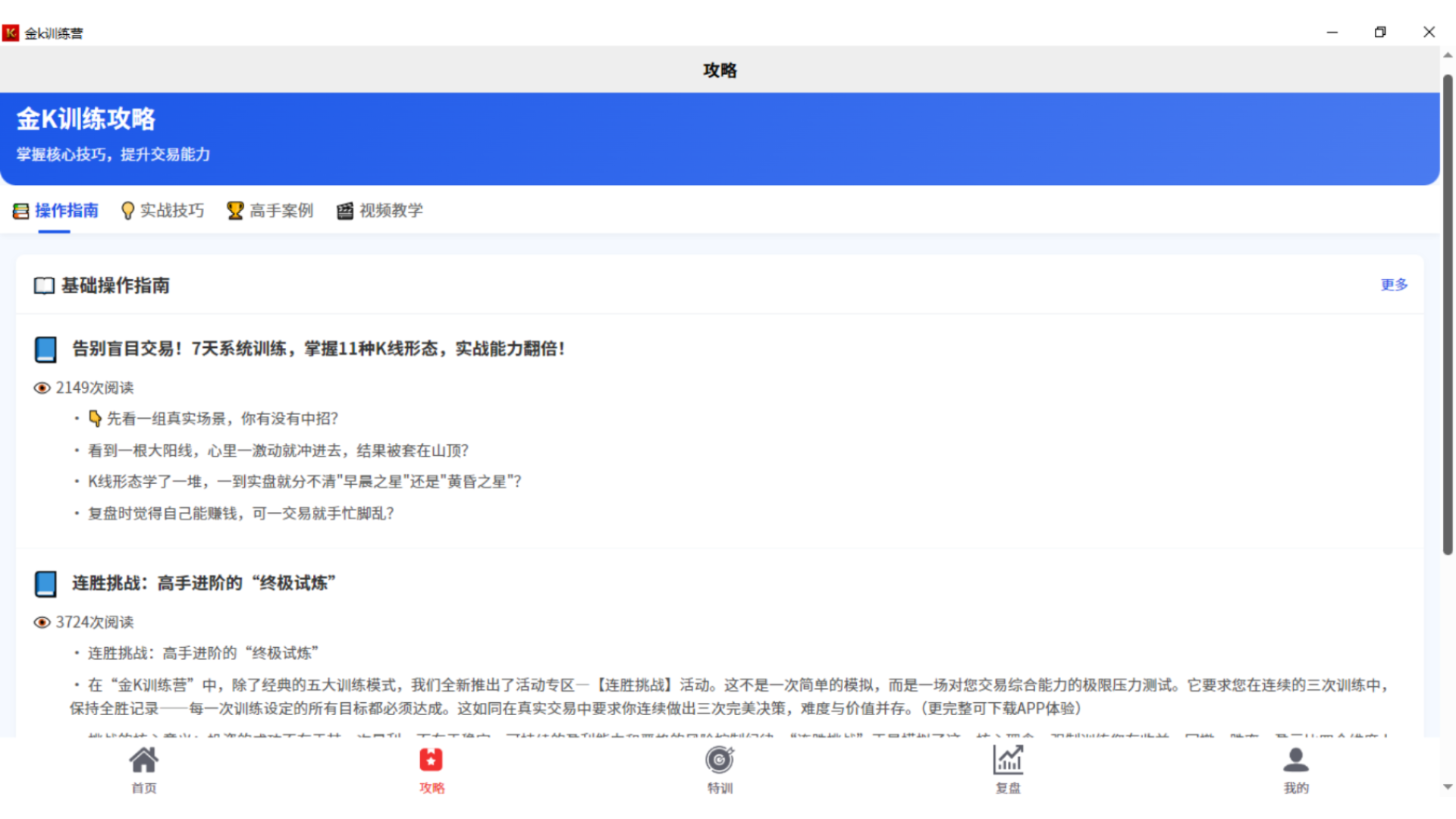Open the 复盘 chart icon
Viewport: 1456px width, 819px height.
coord(1008,760)
